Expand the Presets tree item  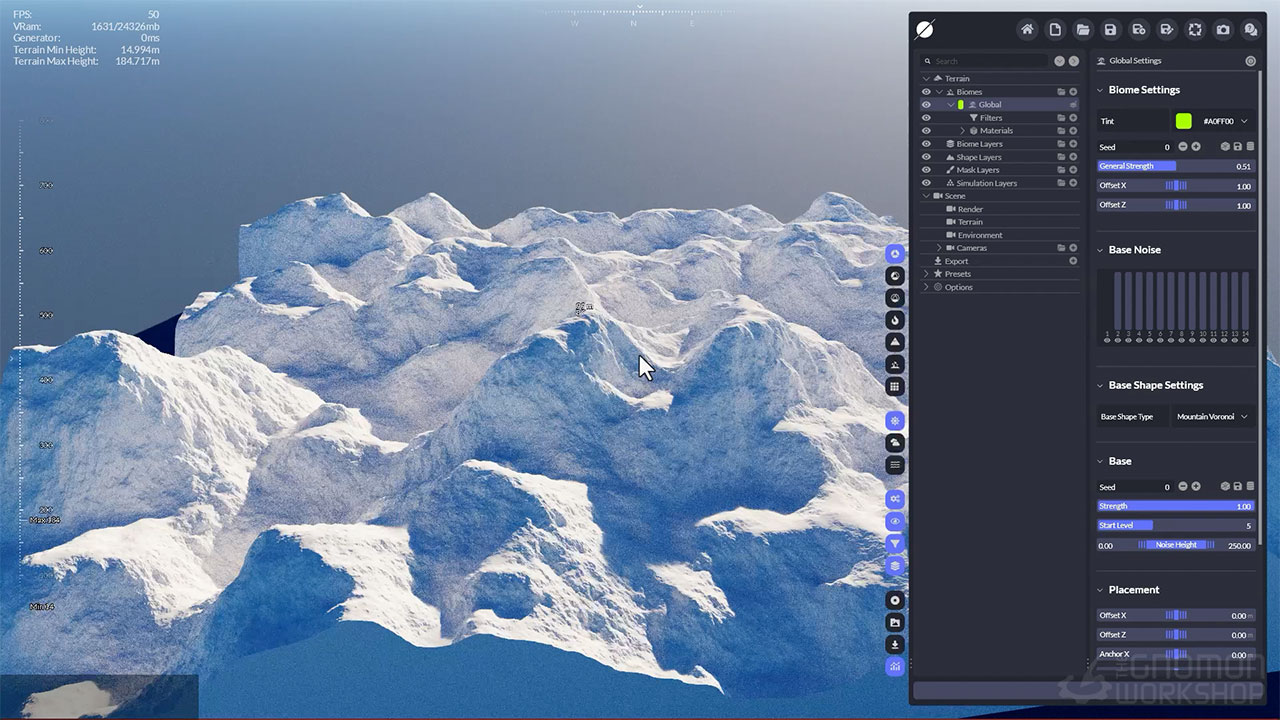point(926,274)
